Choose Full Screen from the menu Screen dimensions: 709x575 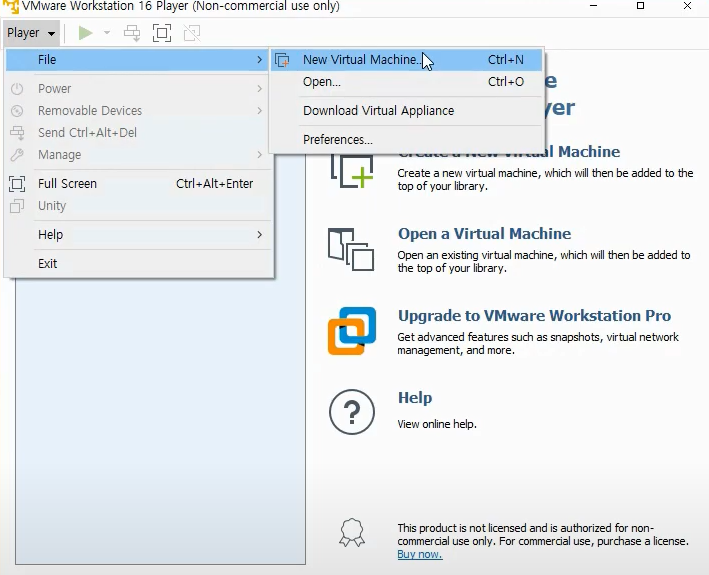(138, 184)
